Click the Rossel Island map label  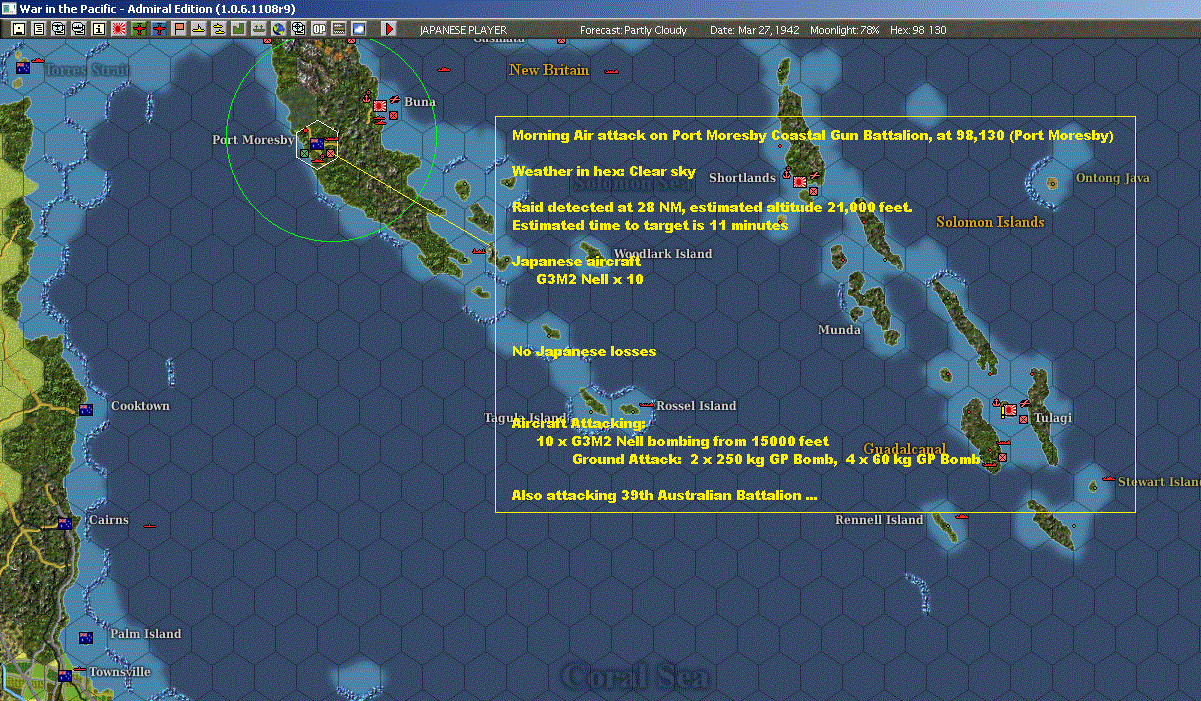point(696,406)
